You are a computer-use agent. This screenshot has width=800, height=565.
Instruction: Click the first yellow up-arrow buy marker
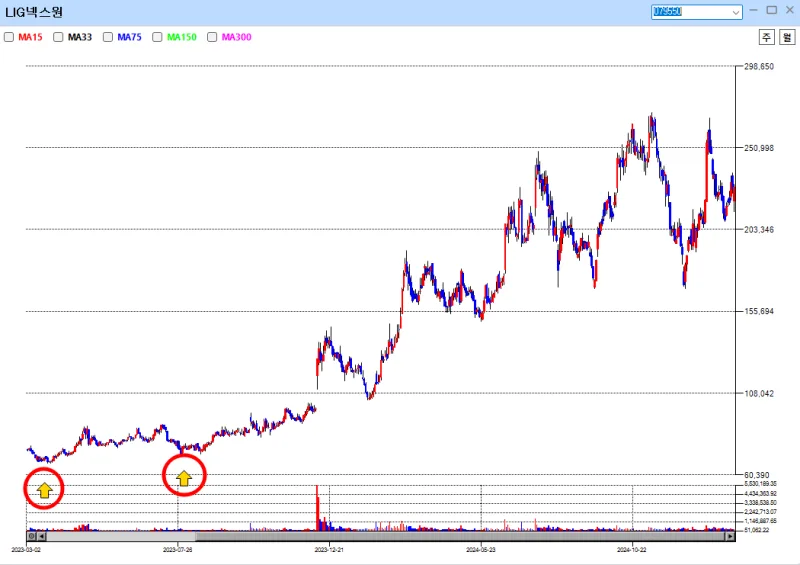click(44, 490)
